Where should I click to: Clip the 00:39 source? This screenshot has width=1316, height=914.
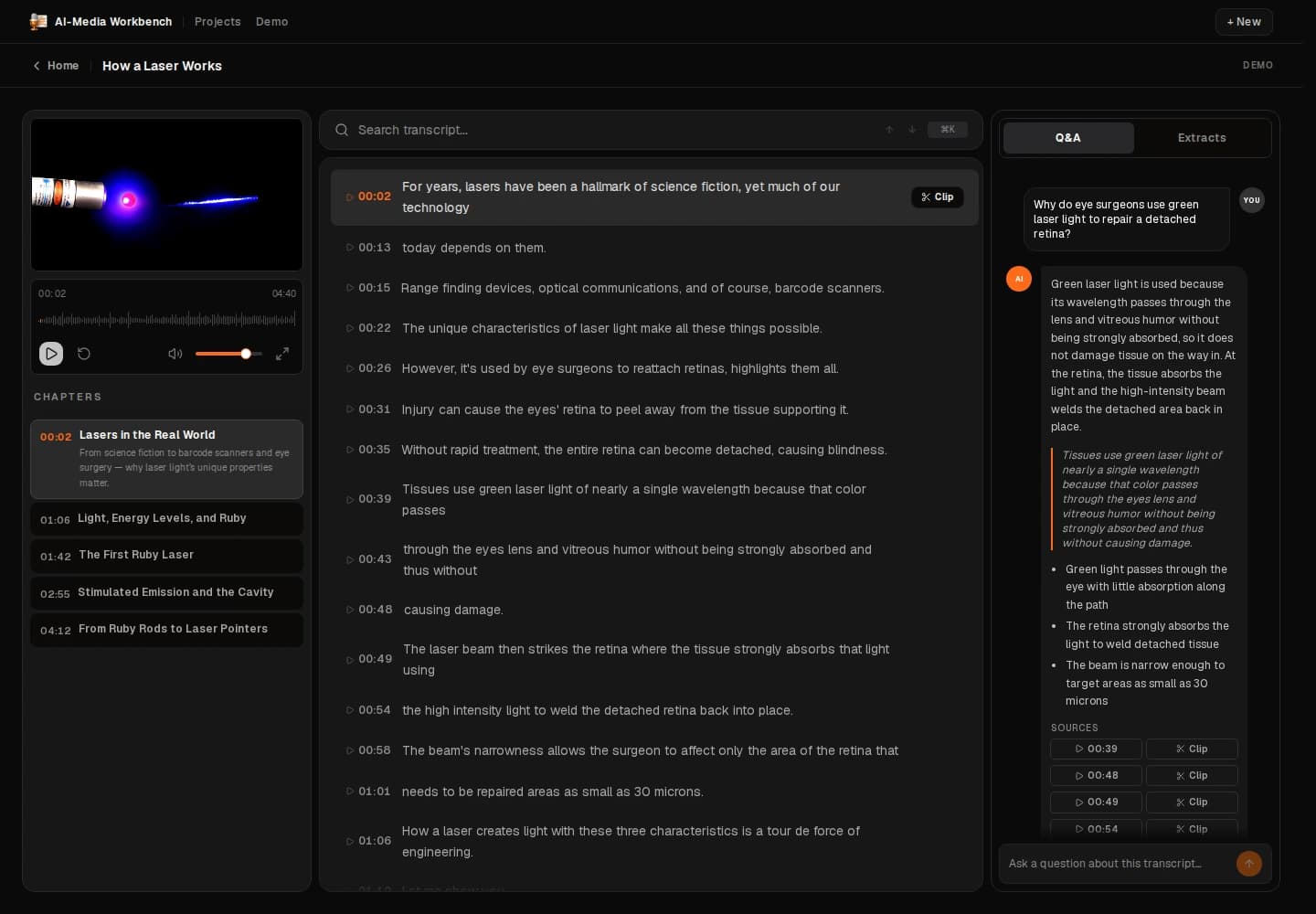1192,749
